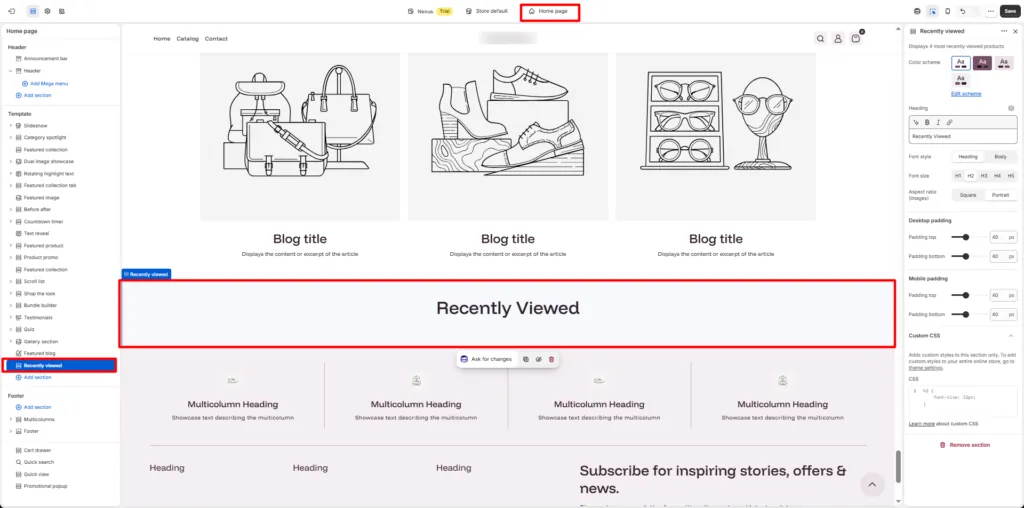Screen dimensions: 1024x508
Task: Expand the Multicolumns footer section
Action: pyautogui.click(x=10, y=419)
